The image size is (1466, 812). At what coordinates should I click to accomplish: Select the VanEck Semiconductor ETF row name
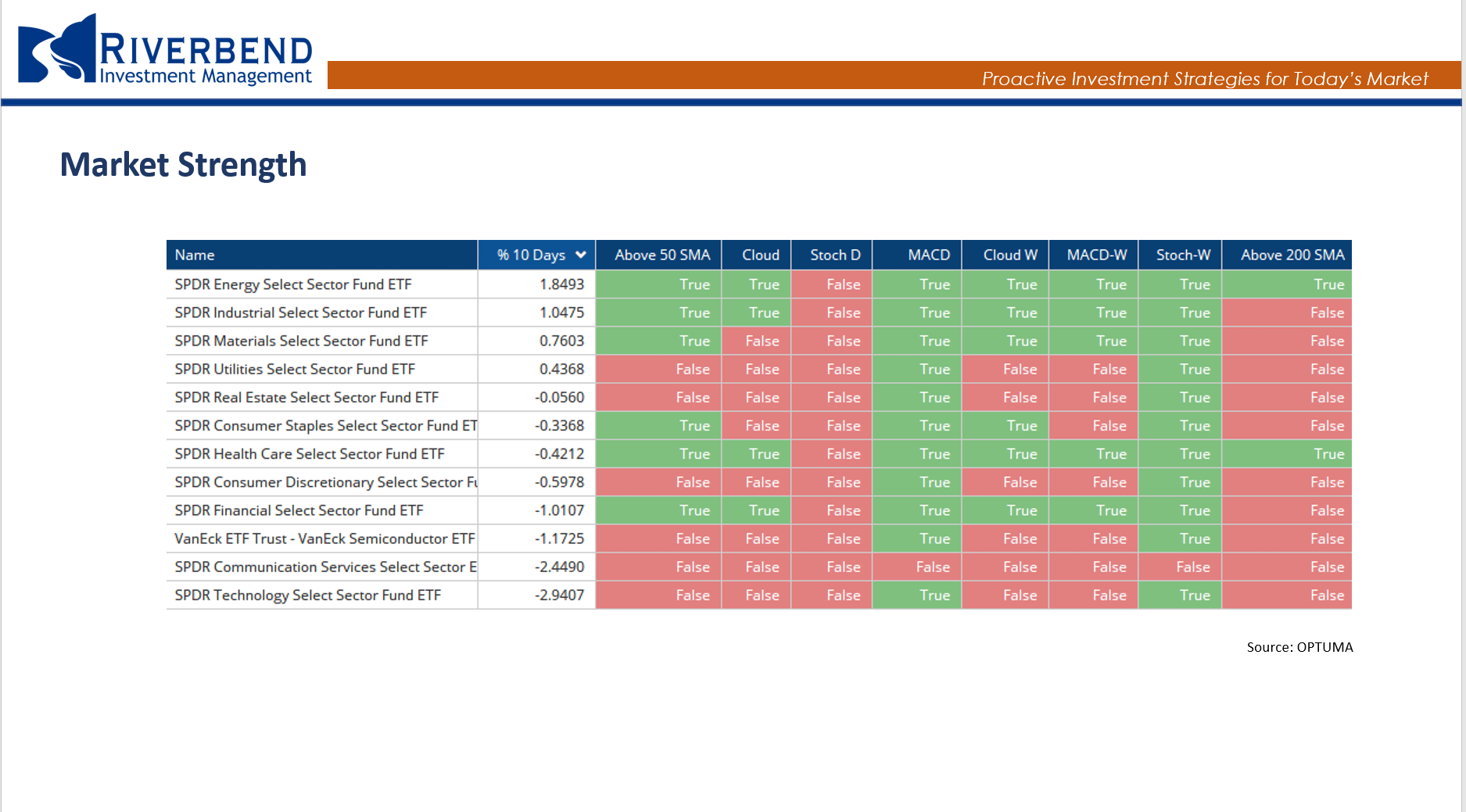pos(324,538)
